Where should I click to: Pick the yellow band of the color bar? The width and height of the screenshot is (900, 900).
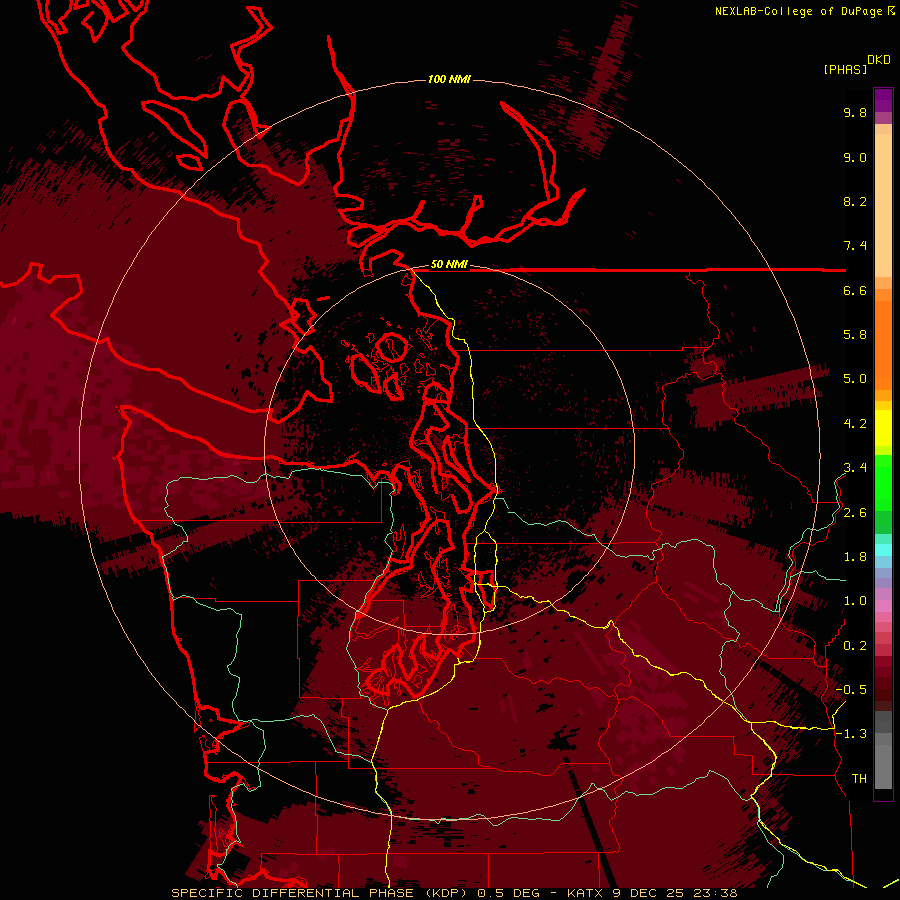pos(883,428)
